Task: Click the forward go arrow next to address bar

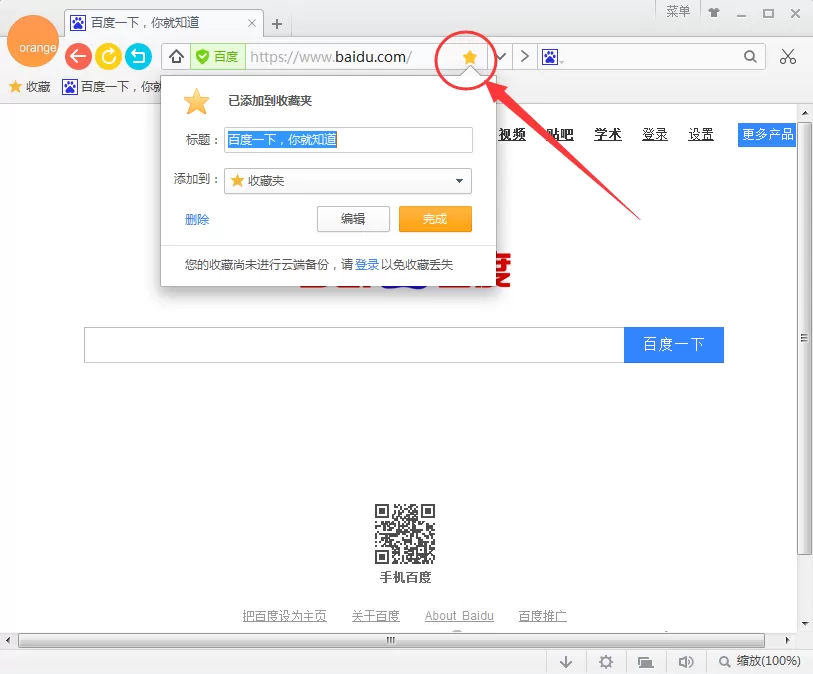Action: coord(525,56)
